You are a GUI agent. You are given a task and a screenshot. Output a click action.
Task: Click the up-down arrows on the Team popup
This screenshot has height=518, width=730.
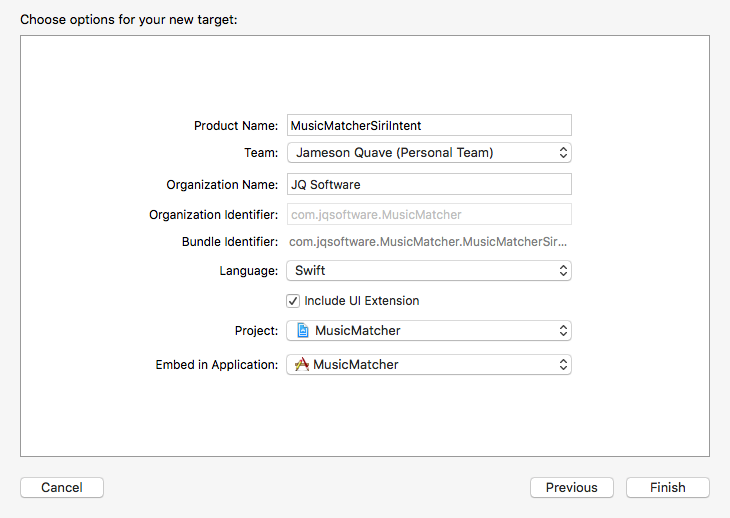click(x=563, y=153)
